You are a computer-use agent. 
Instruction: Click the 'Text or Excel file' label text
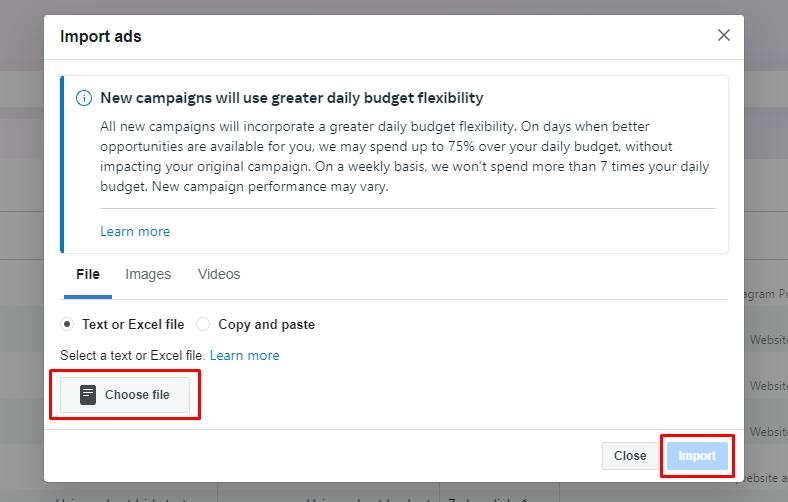tap(133, 324)
